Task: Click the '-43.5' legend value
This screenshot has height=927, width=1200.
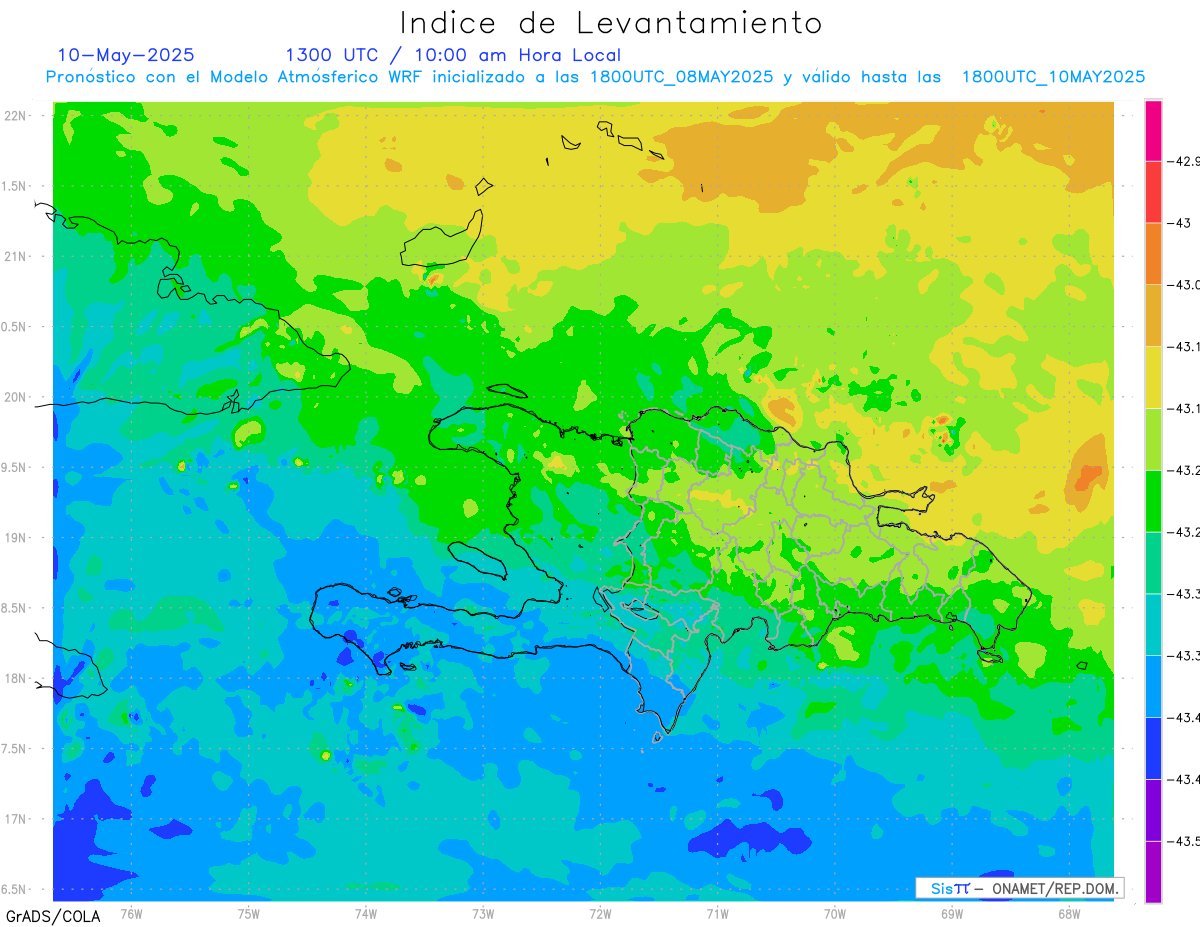Action: click(1184, 841)
